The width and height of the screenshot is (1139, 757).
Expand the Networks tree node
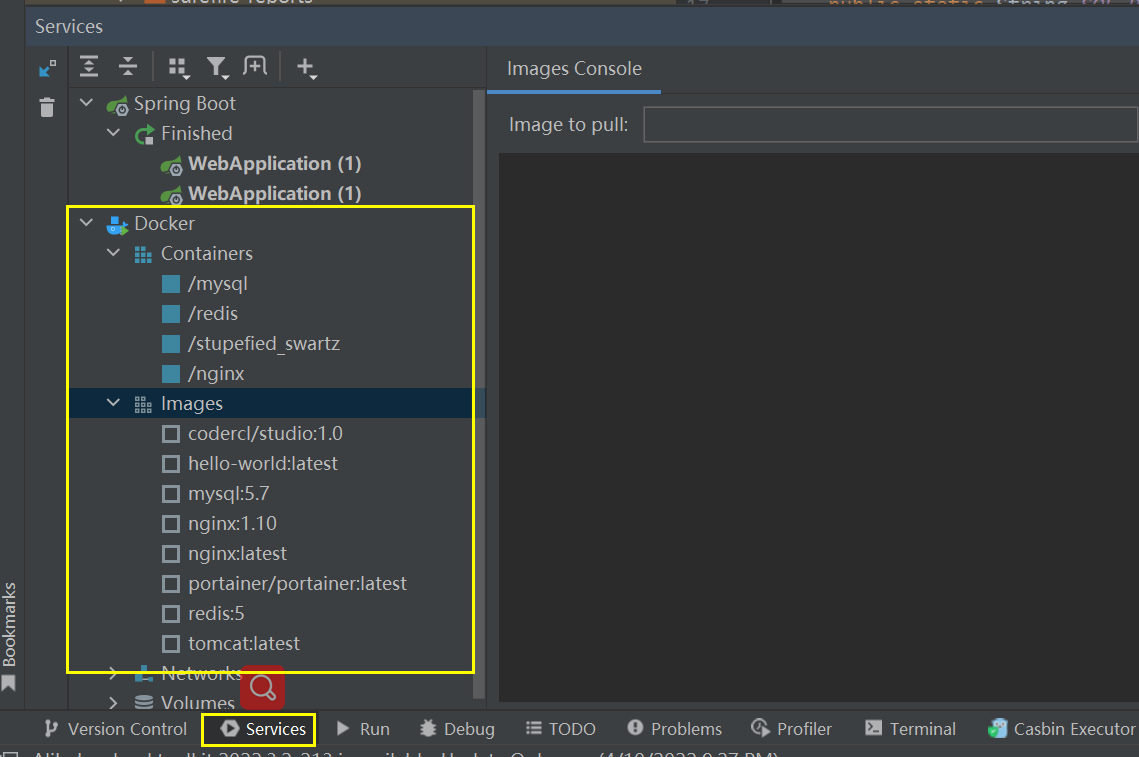[x=113, y=673]
